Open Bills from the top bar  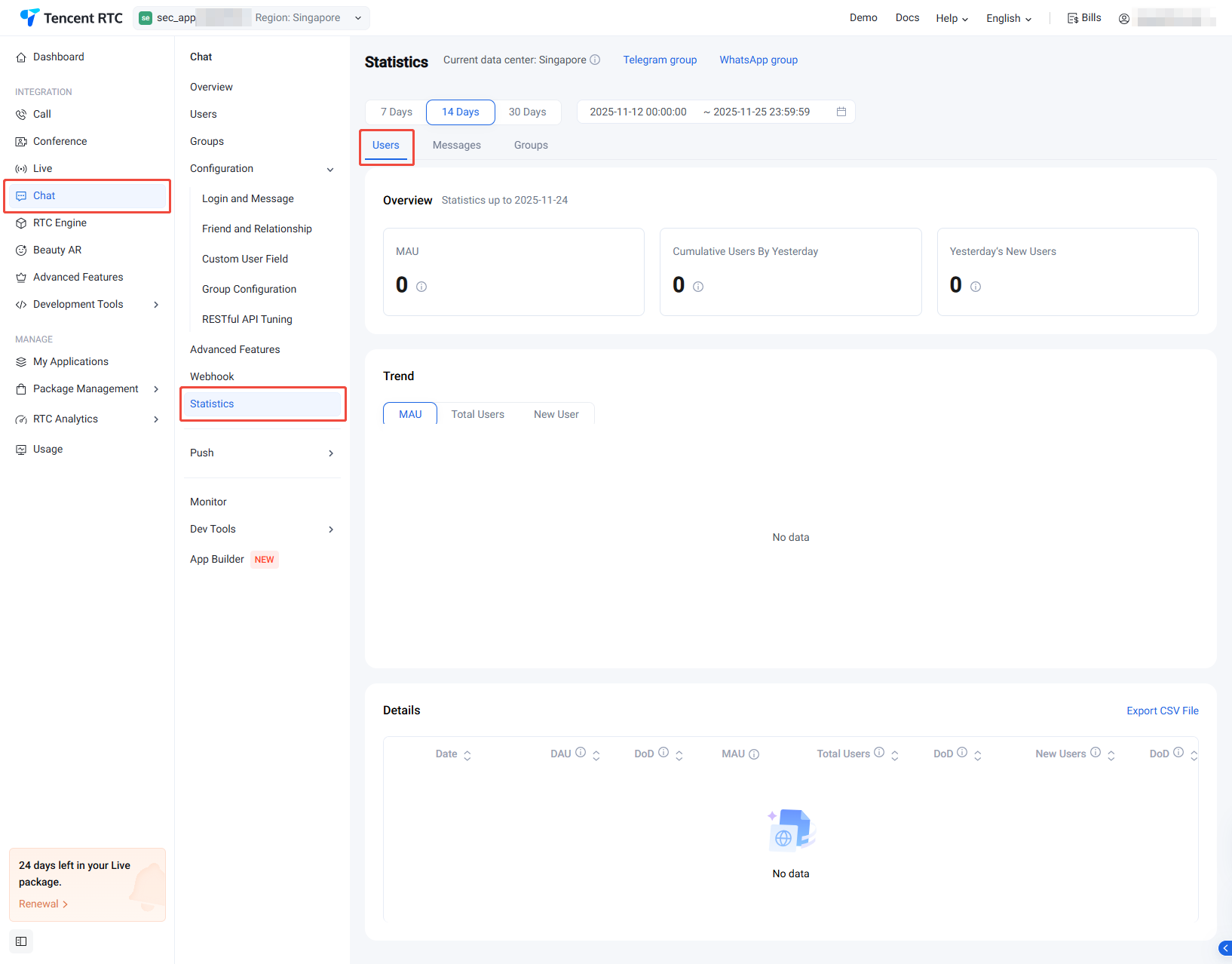tap(1084, 18)
